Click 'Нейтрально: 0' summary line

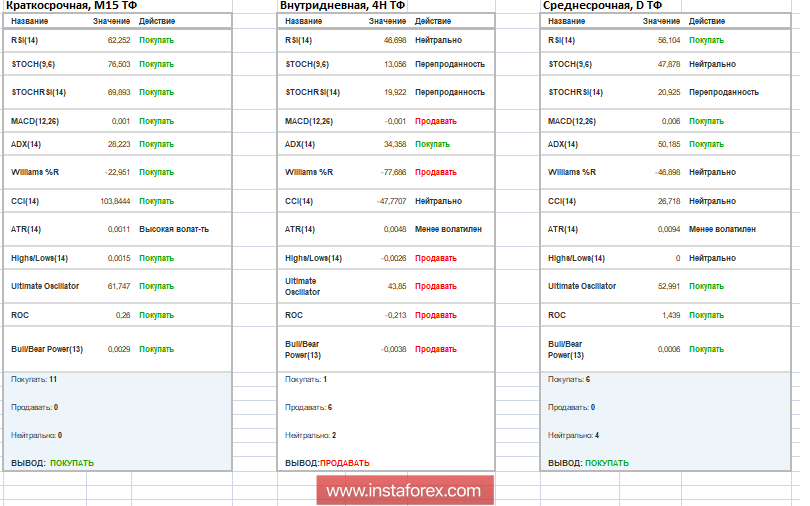point(37,435)
